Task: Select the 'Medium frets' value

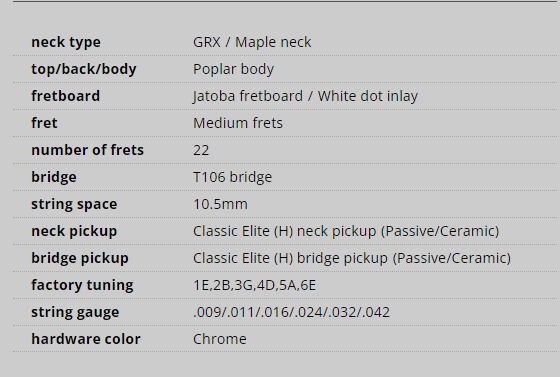Action: pos(238,123)
